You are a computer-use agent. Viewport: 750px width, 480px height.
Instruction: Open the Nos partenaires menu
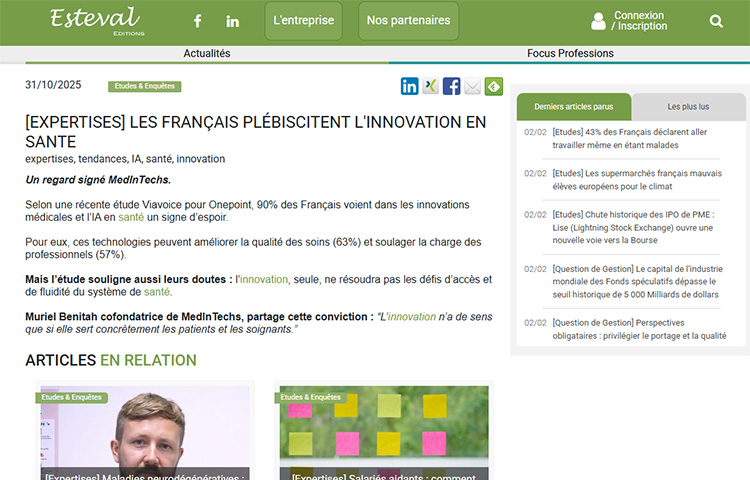408,21
